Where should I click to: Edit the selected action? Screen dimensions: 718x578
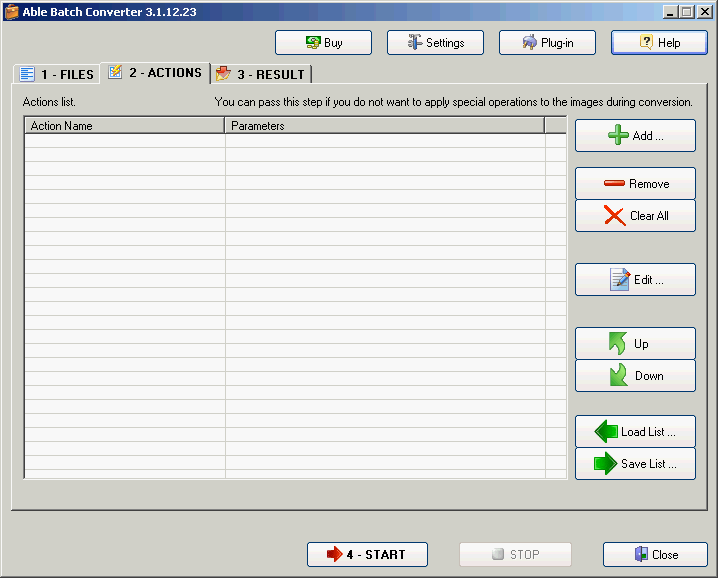click(x=635, y=279)
